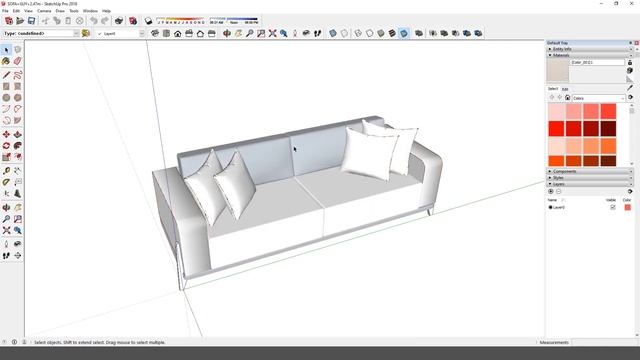Select the Rectangle tool

click(6, 87)
